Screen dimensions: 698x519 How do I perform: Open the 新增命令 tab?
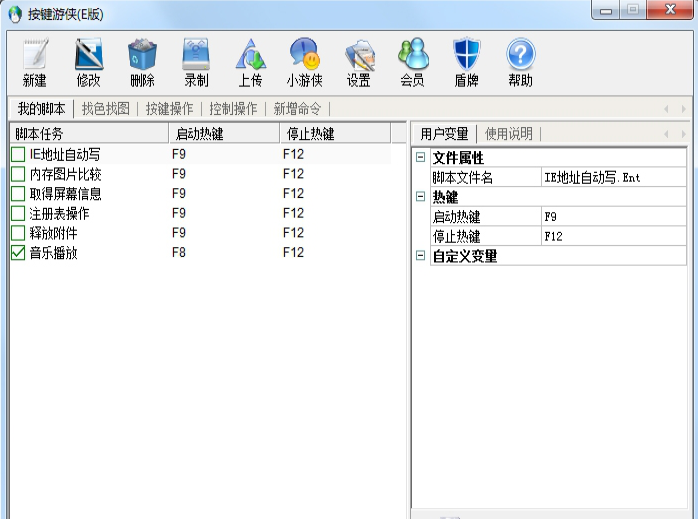(297, 109)
